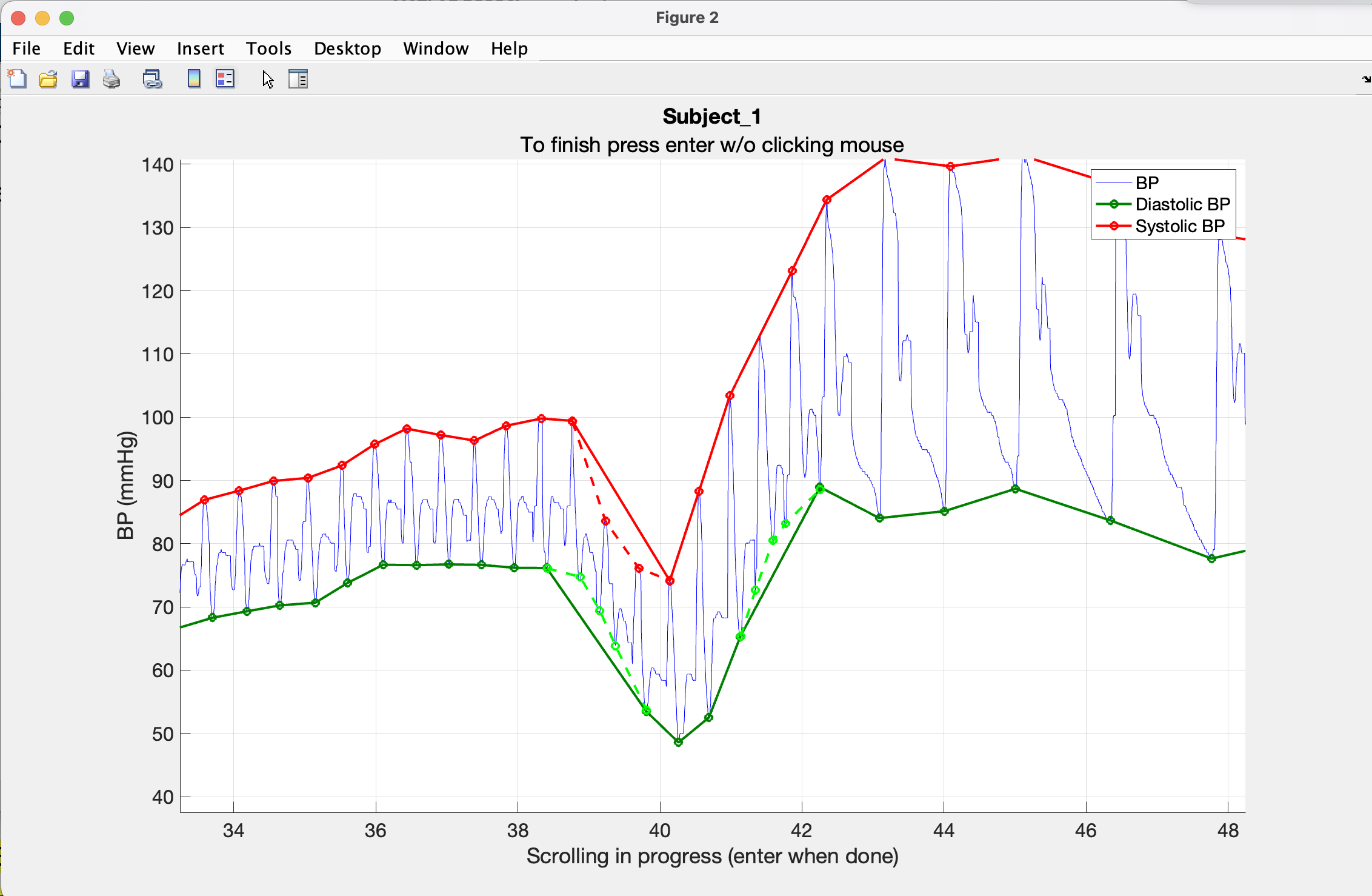Screen dimensions: 1372x896
Task: Save the figure using the floppy disk icon
Action: pyautogui.click(x=80, y=79)
